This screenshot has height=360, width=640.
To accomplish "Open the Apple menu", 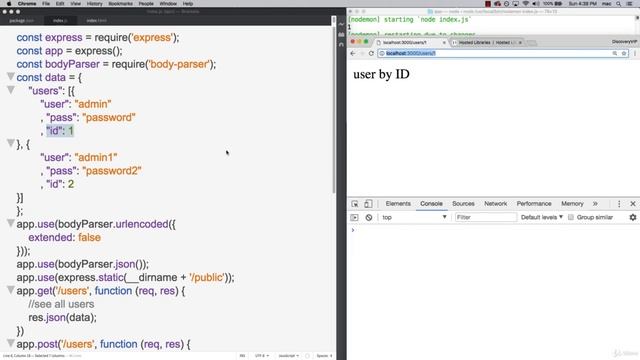I will coord(9,4).
